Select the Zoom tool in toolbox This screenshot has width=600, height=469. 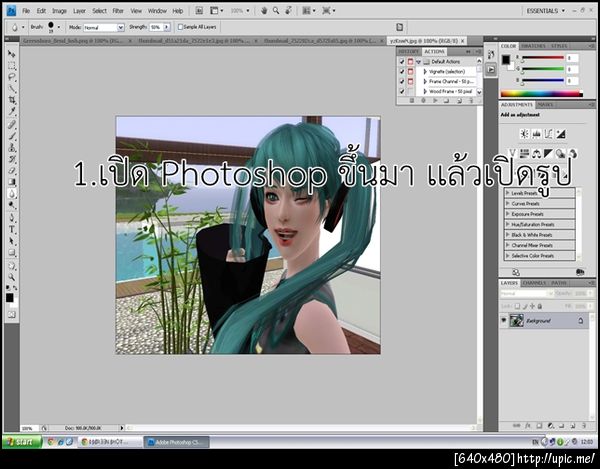click(11, 277)
